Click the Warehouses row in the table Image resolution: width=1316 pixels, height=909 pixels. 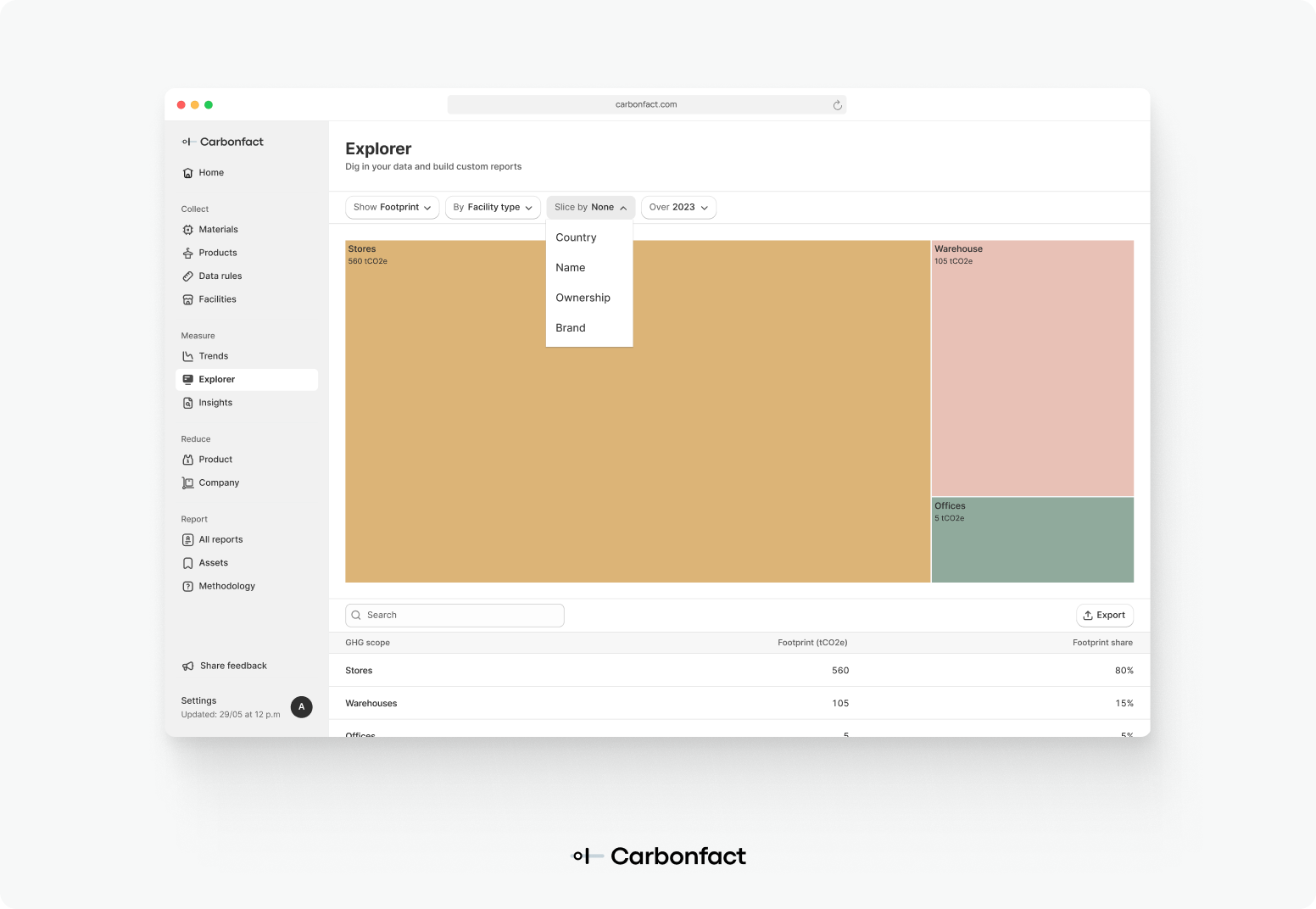pos(739,704)
